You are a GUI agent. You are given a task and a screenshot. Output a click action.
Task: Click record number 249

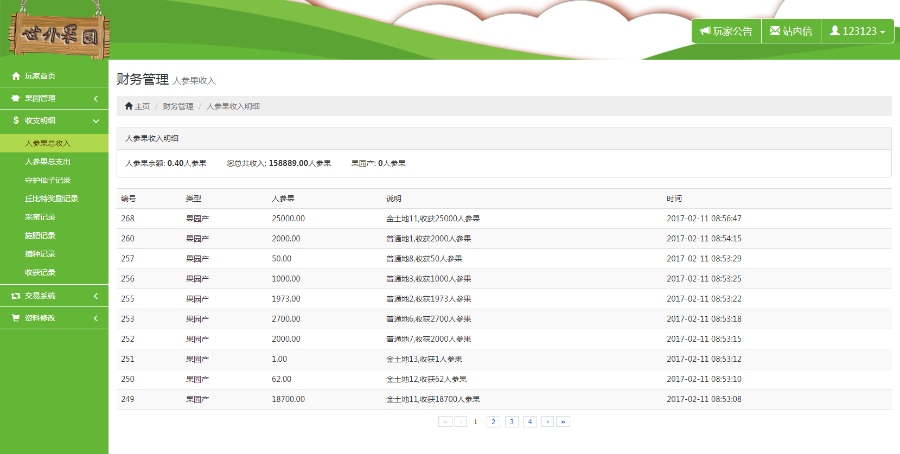coord(127,399)
